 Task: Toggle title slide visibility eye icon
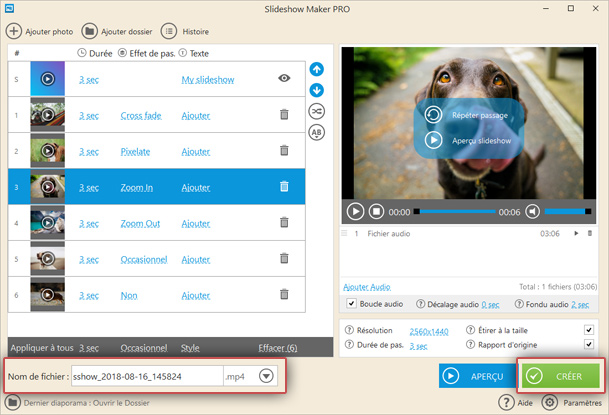coord(284,78)
